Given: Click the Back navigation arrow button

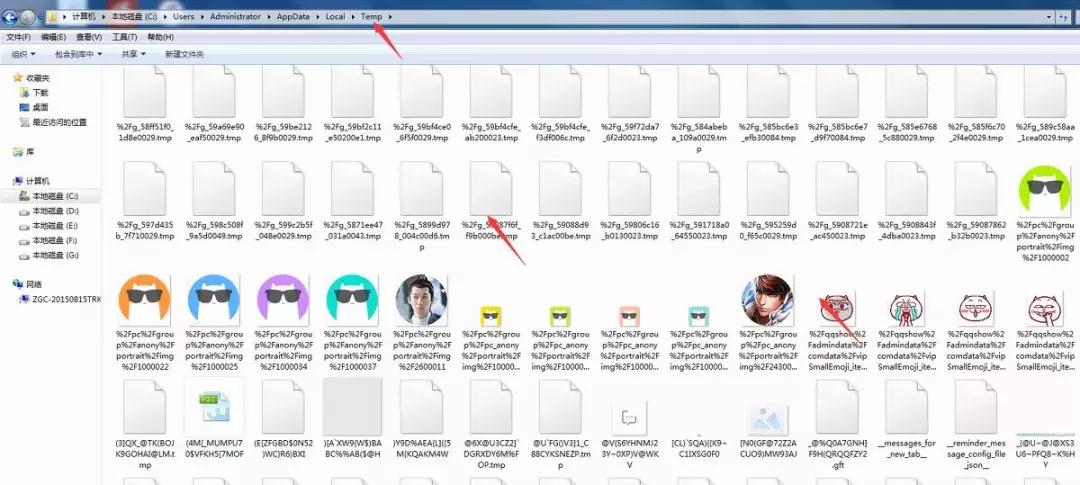Looking at the screenshot, I should pos(12,18).
